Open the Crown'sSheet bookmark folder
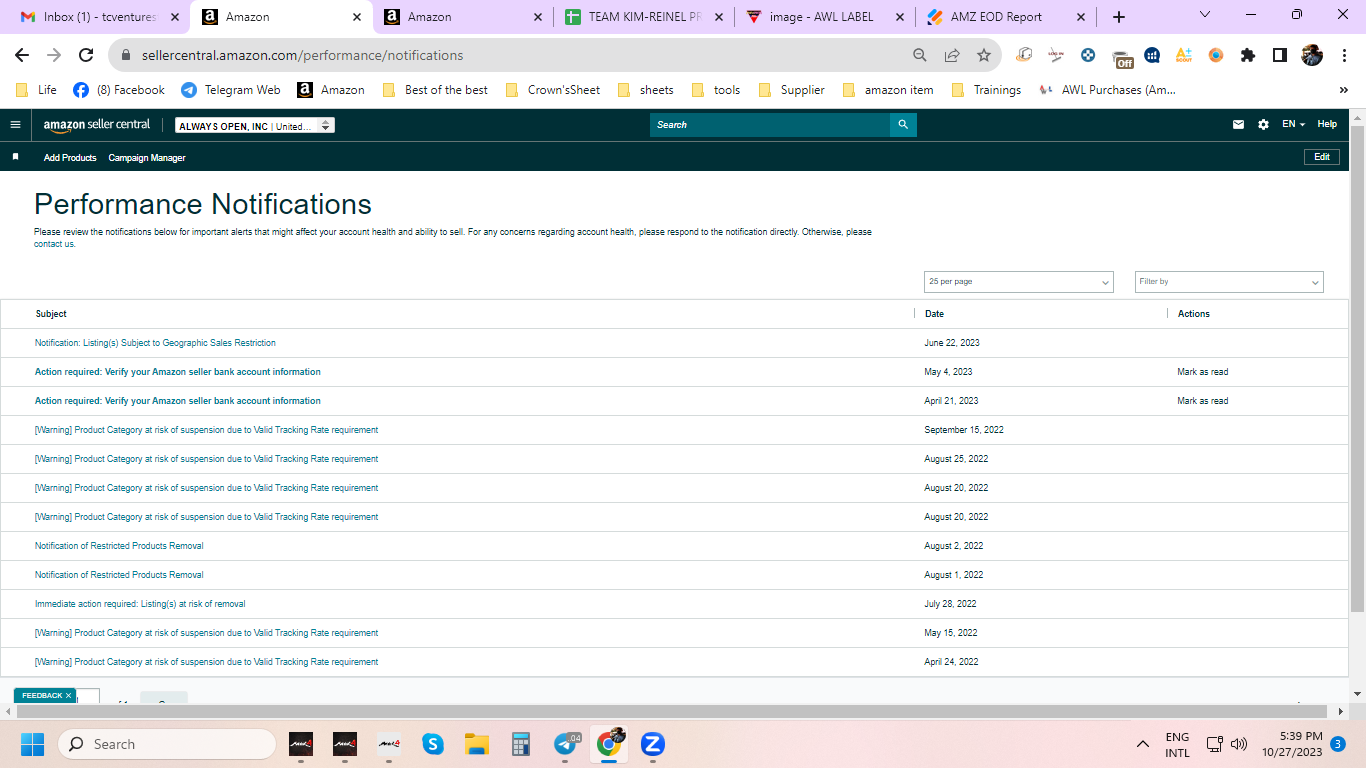 [553, 90]
